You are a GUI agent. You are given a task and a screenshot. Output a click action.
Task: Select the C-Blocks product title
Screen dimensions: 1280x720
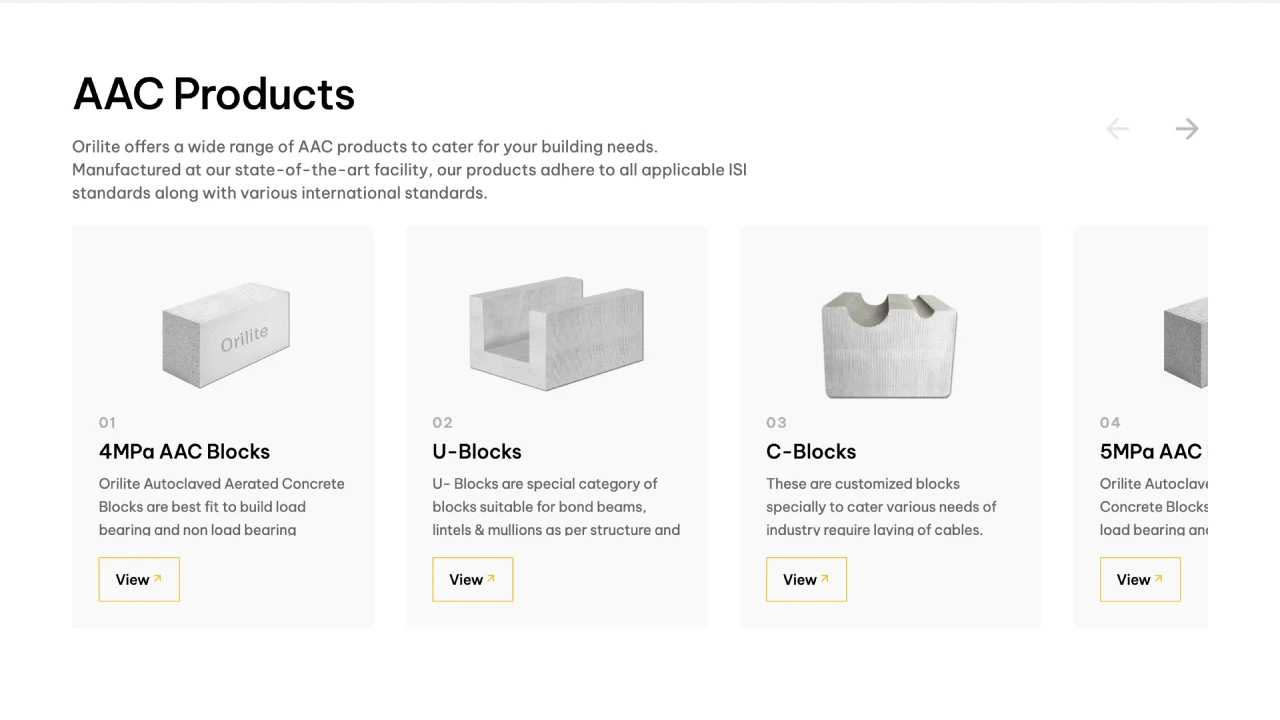click(x=811, y=451)
